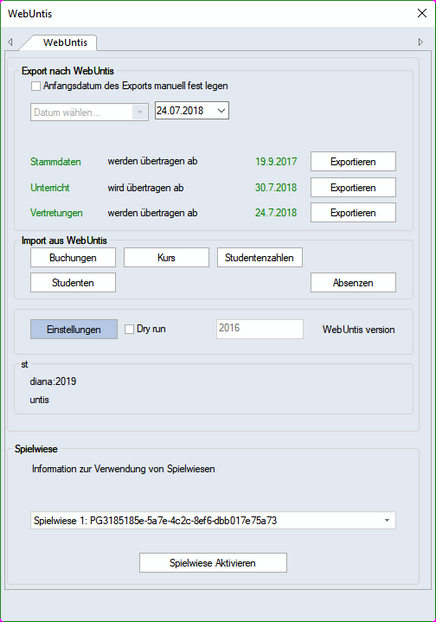Export Stammdaten with its Exportieren button

[353, 161]
